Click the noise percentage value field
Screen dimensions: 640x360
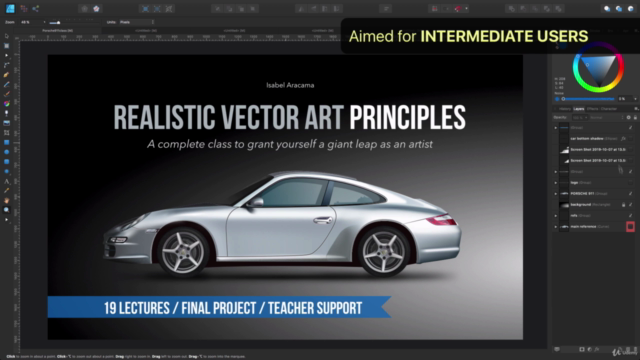point(624,99)
